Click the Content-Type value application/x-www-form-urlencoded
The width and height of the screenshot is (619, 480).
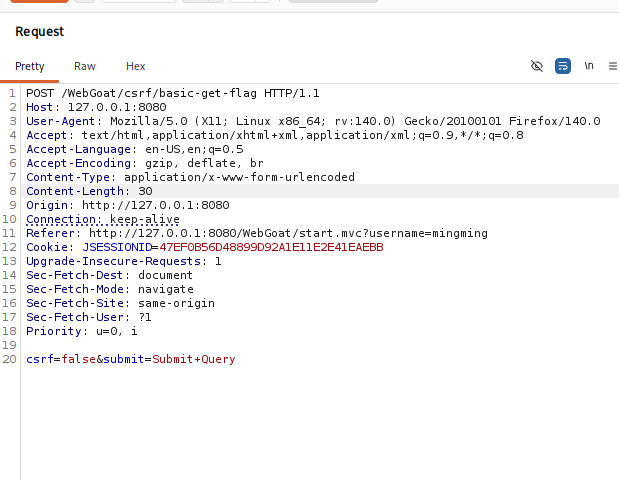pos(239,177)
